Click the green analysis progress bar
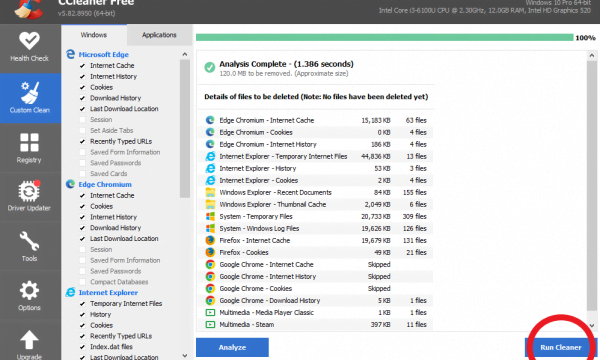The image size is (600, 360). 385,37
